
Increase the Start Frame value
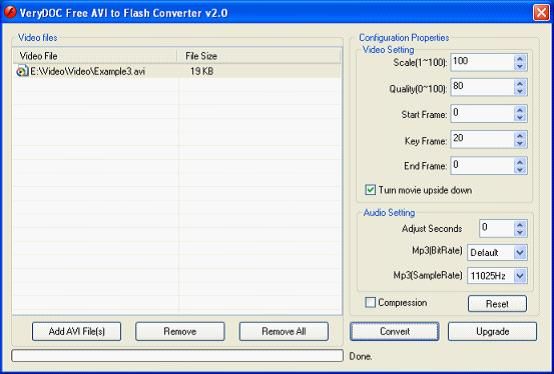coord(520,110)
